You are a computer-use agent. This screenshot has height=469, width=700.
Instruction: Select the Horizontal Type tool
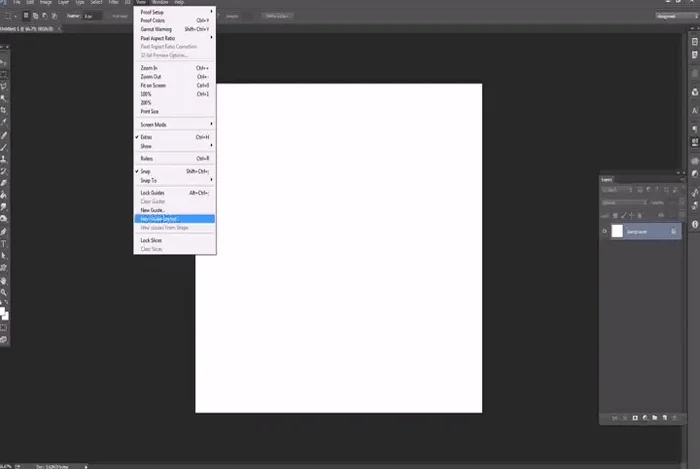coord(4,244)
